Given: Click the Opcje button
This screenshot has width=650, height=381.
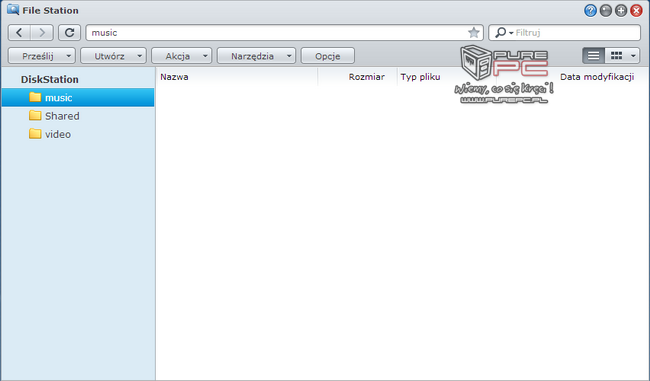Looking at the screenshot, I should tap(327, 56).
